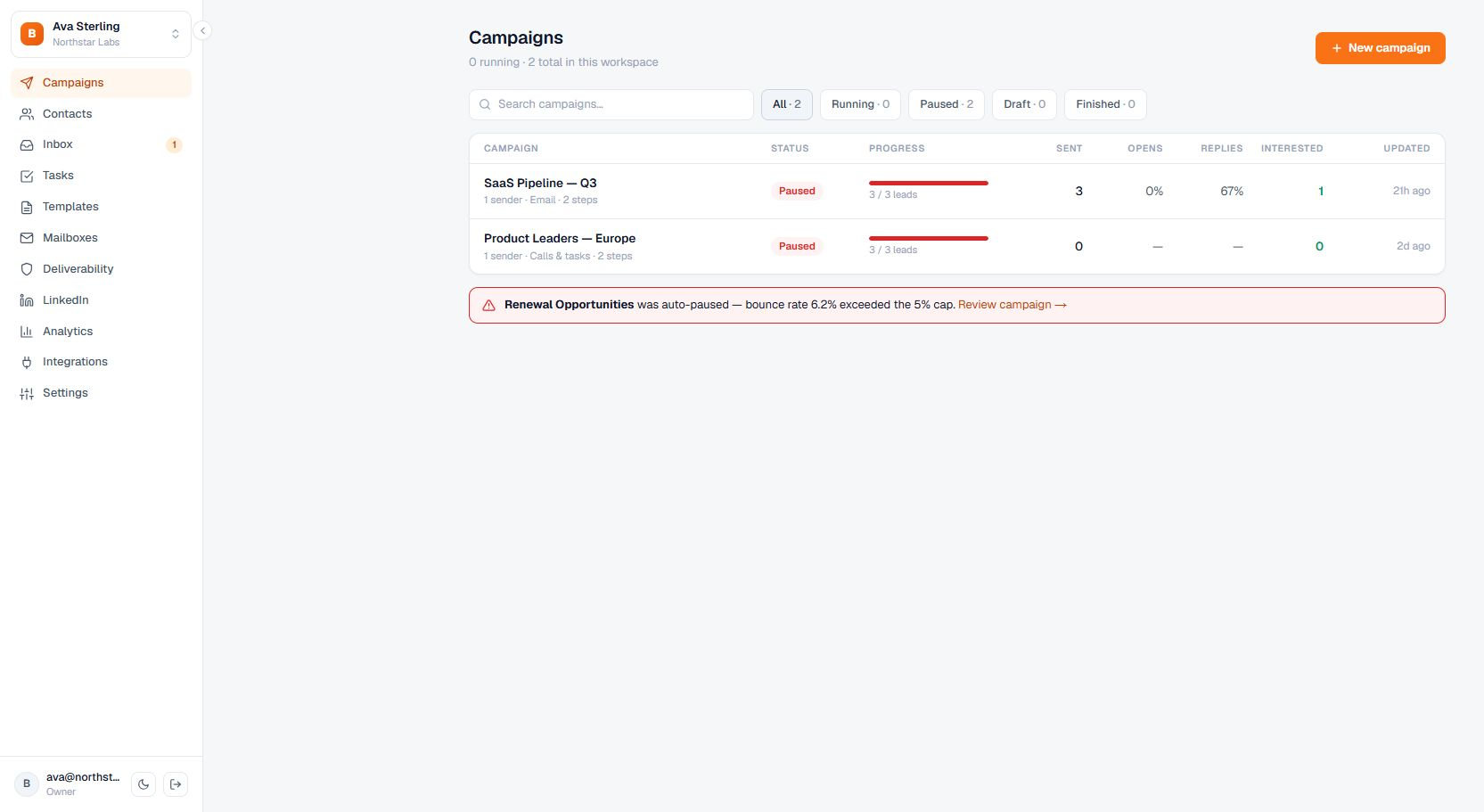Click the bottom user avatar B

(27, 784)
